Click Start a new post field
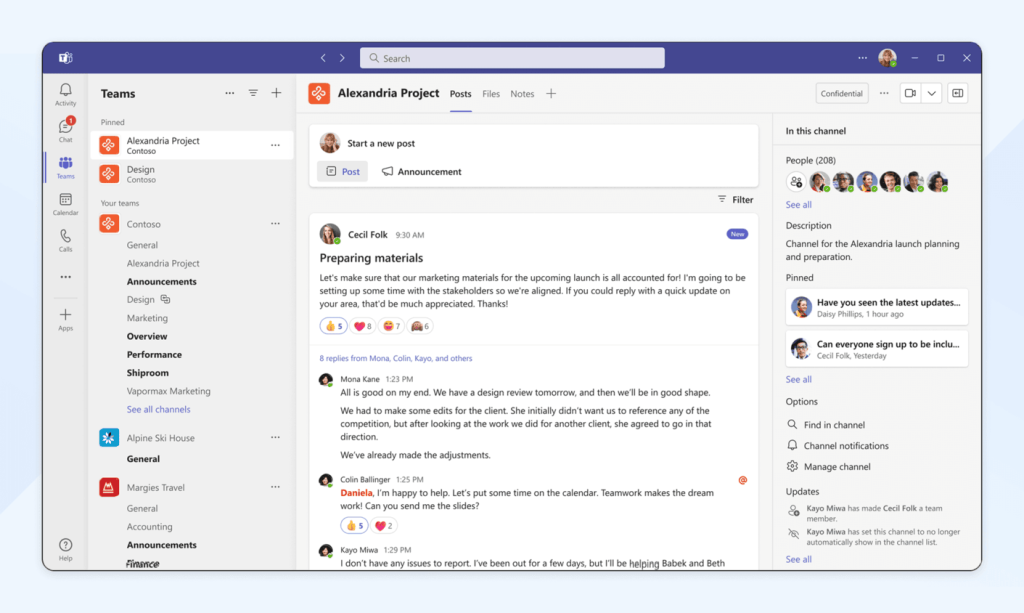This screenshot has height=613, width=1024. click(381, 144)
